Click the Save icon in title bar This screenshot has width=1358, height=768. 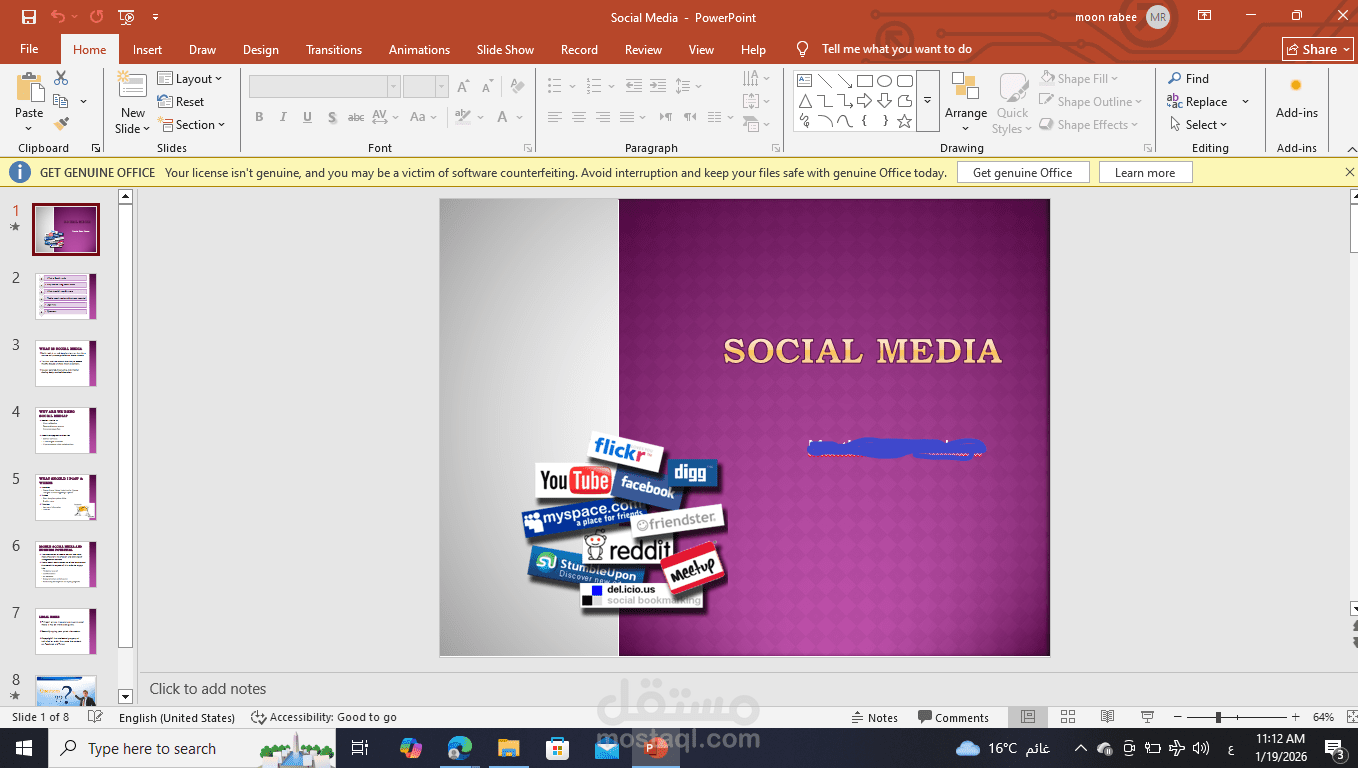(29, 17)
